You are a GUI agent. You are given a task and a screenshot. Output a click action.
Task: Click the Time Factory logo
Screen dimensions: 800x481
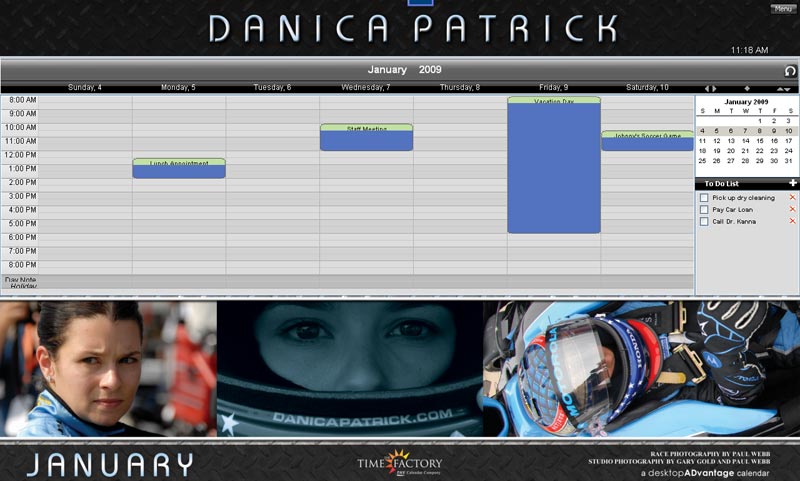pyautogui.click(x=399, y=463)
